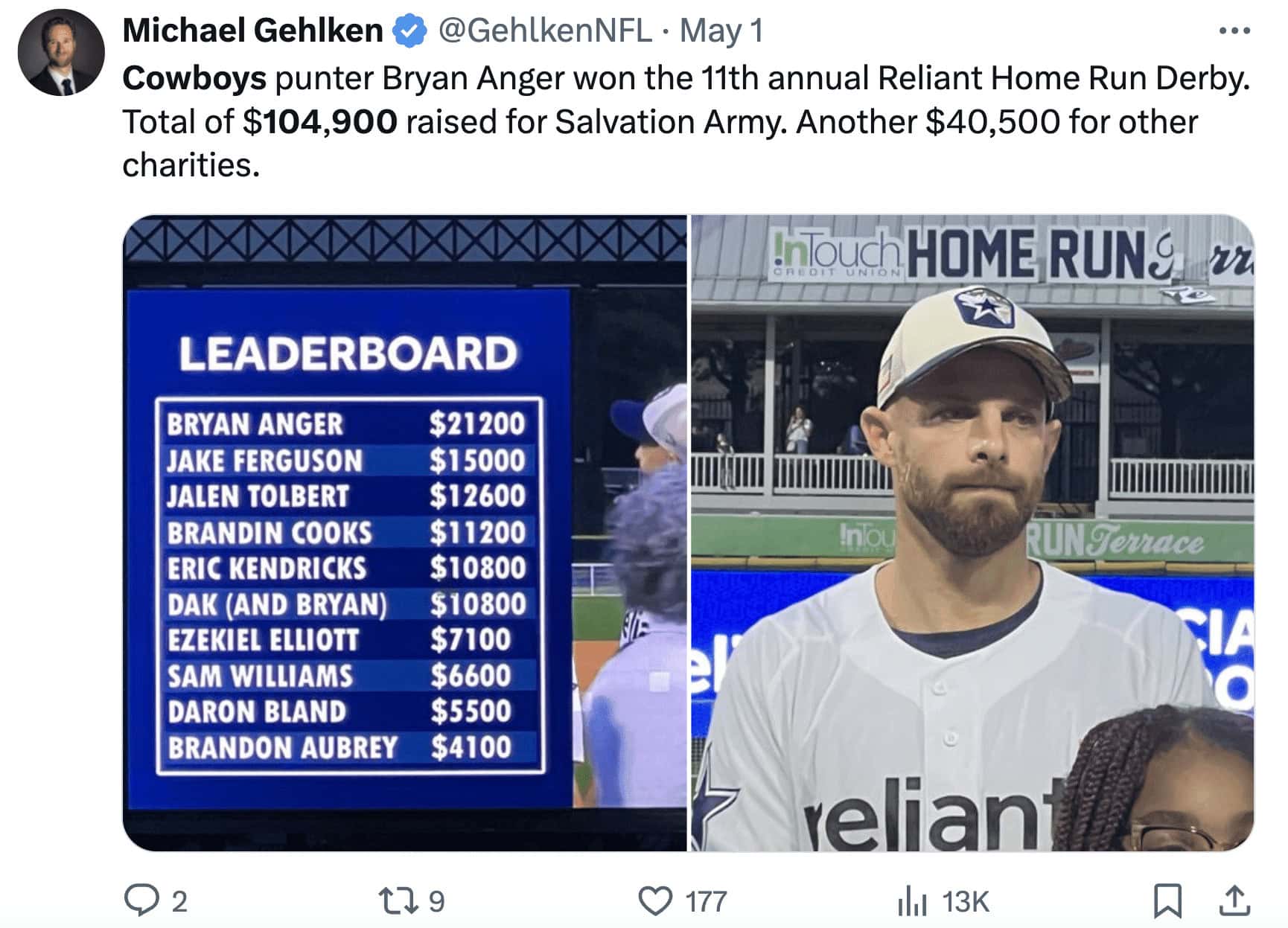The width and height of the screenshot is (1288, 928).
Task: Click the Michael Gehlken display name
Action: (x=253, y=31)
